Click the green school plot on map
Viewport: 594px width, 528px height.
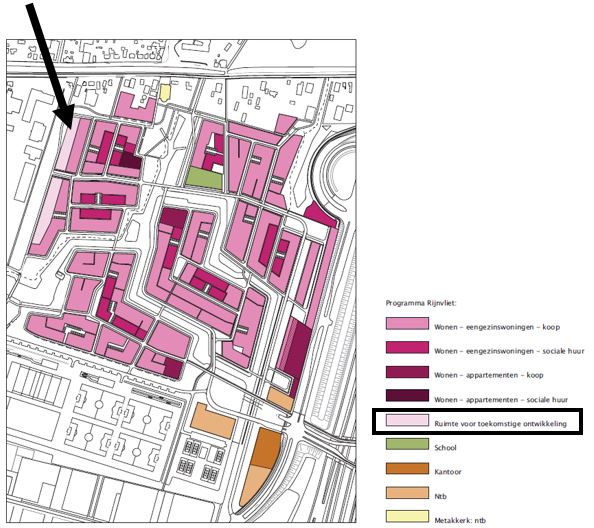(204, 178)
